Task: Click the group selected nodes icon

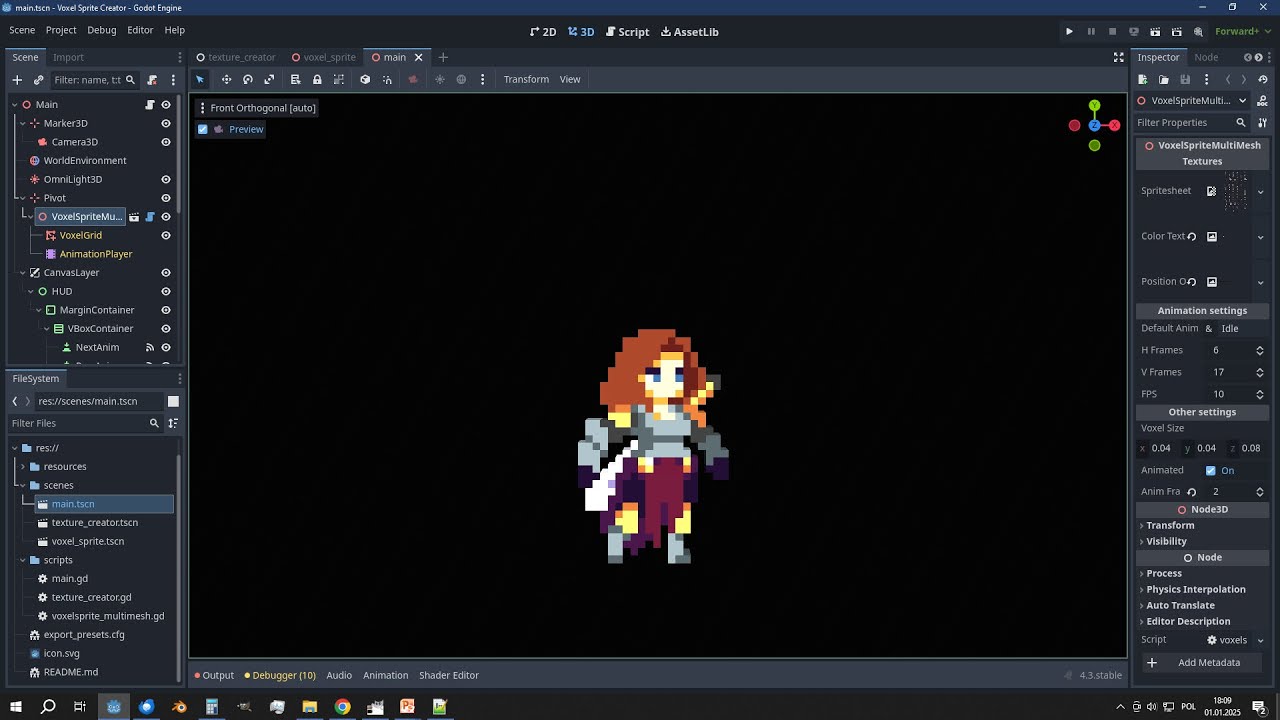Action: 339,79
